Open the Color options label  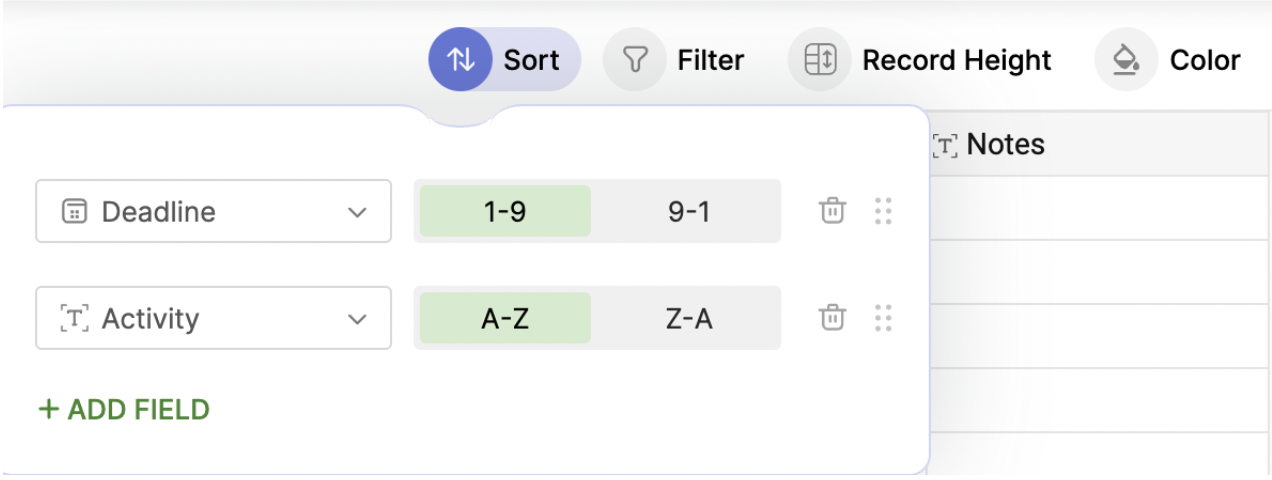pyautogui.click(x=1204, y=60)
